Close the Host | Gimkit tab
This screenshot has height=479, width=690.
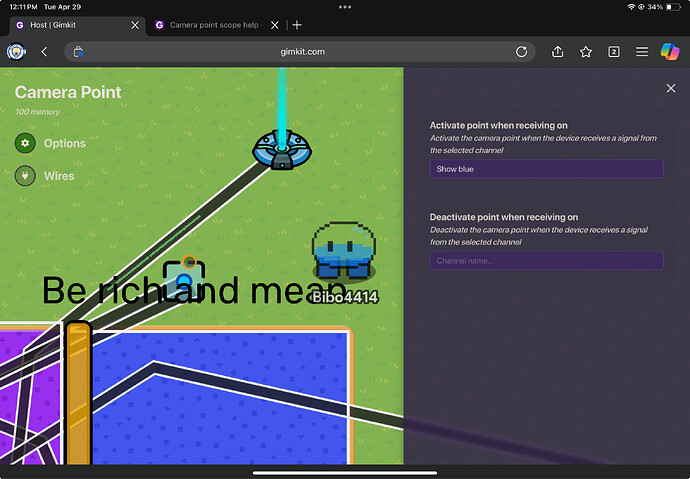click(135, 25)
